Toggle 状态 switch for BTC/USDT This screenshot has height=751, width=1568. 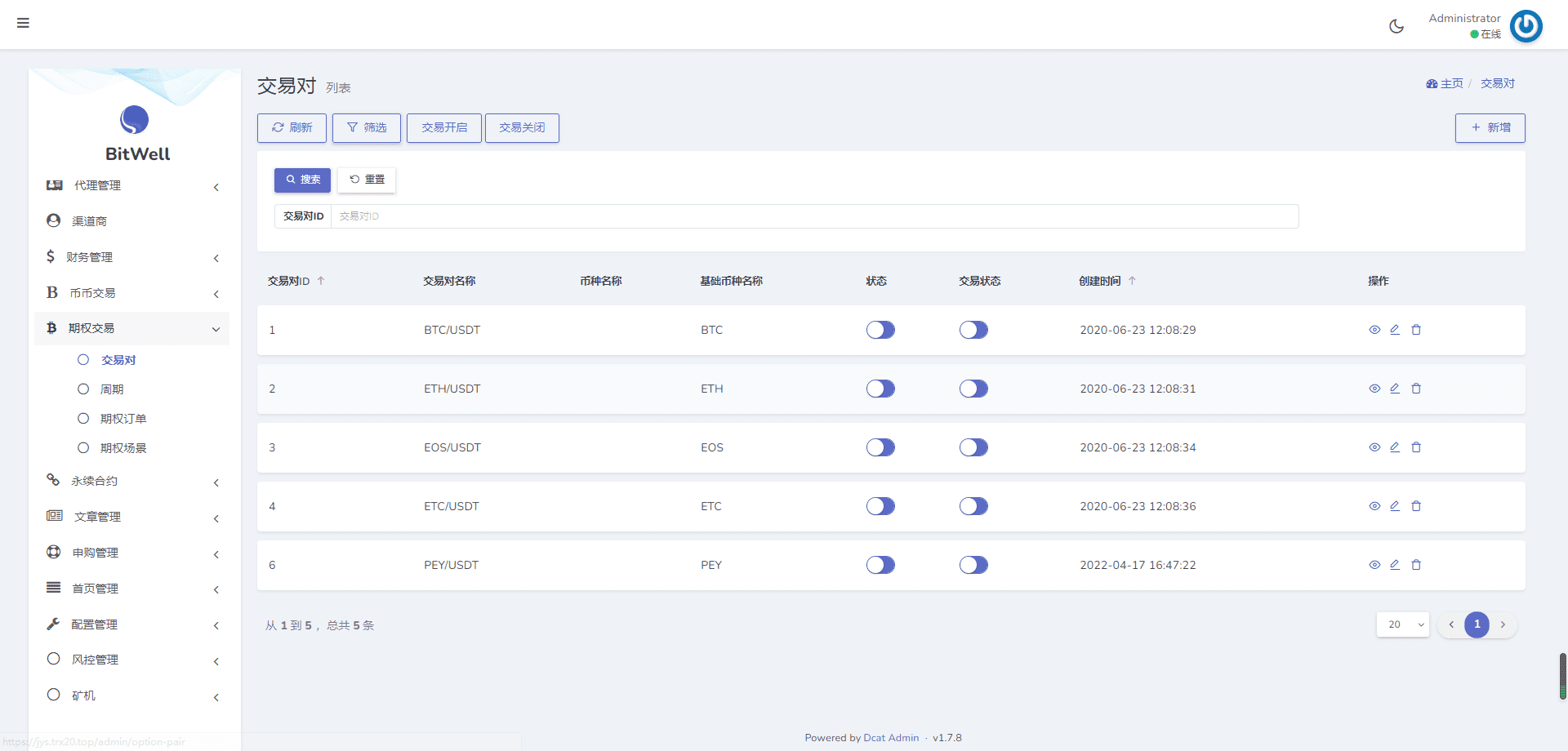880,330
